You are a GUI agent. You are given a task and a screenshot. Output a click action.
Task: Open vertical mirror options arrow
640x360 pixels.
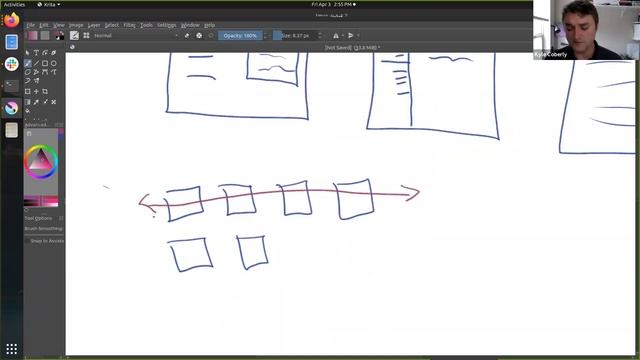[358, 36]
